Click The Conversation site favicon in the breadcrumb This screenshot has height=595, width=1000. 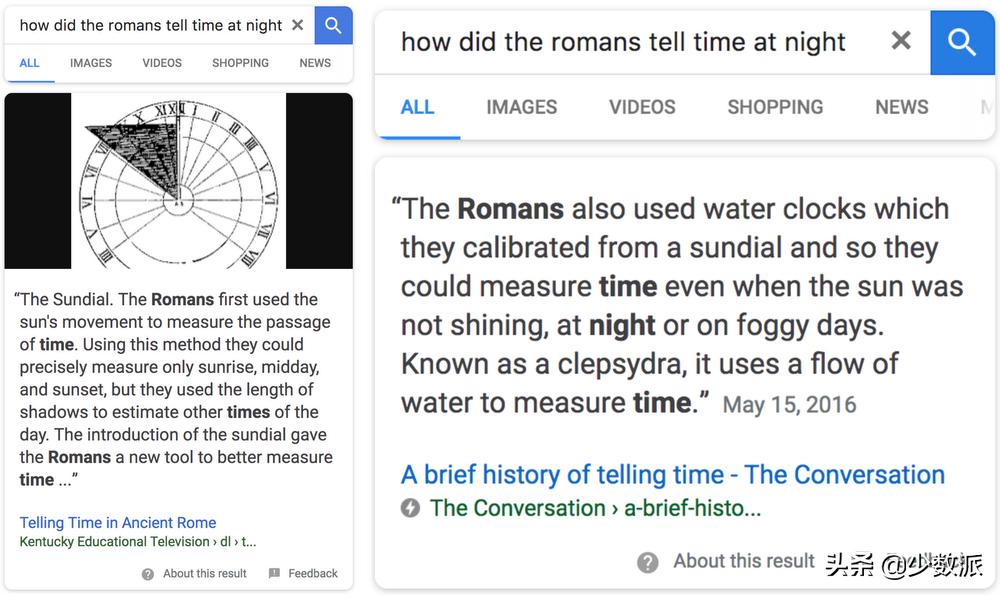(x=410, y=508)
